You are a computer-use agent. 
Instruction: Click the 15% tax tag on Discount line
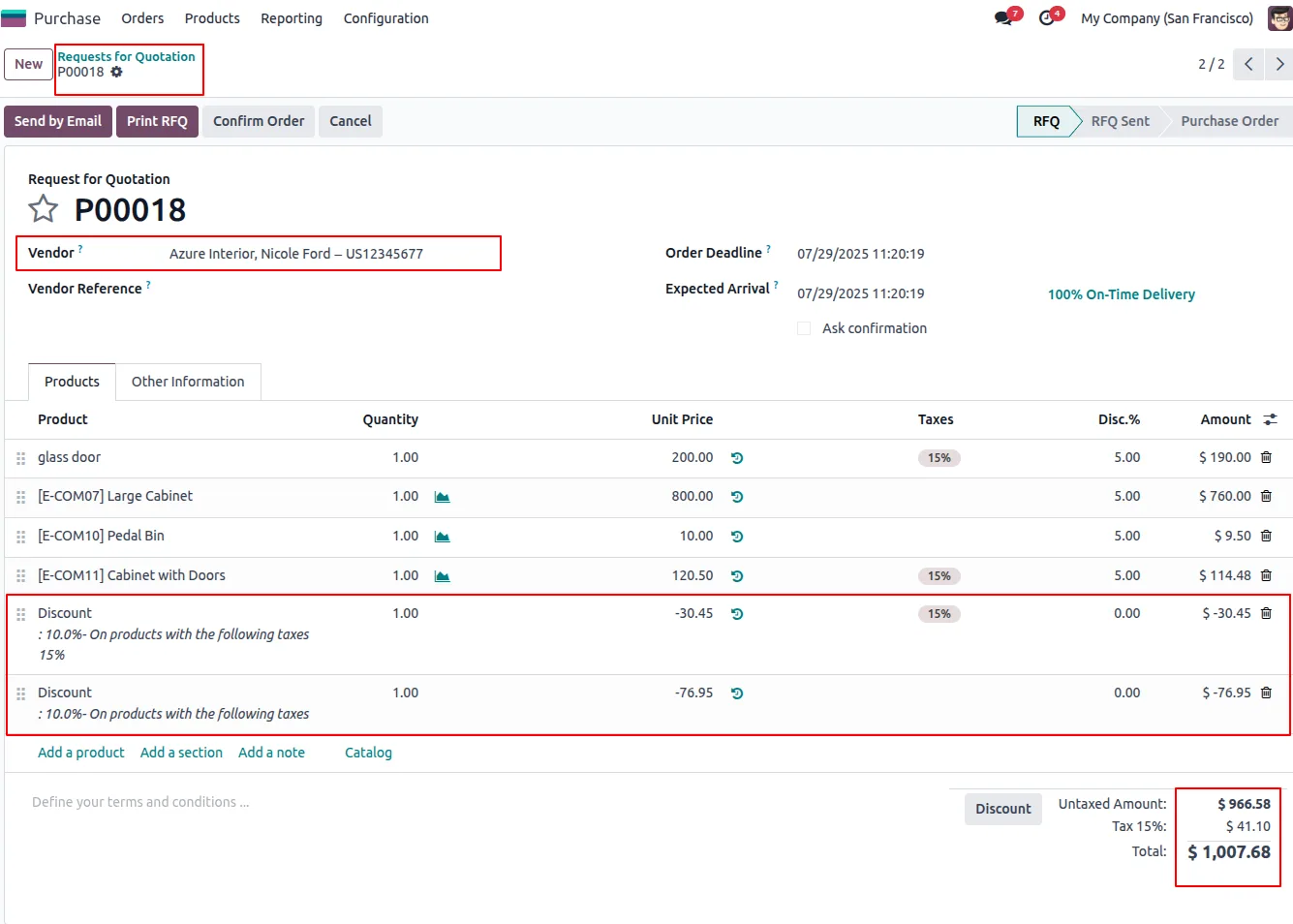pyautogui.click(x=939, y=614)
